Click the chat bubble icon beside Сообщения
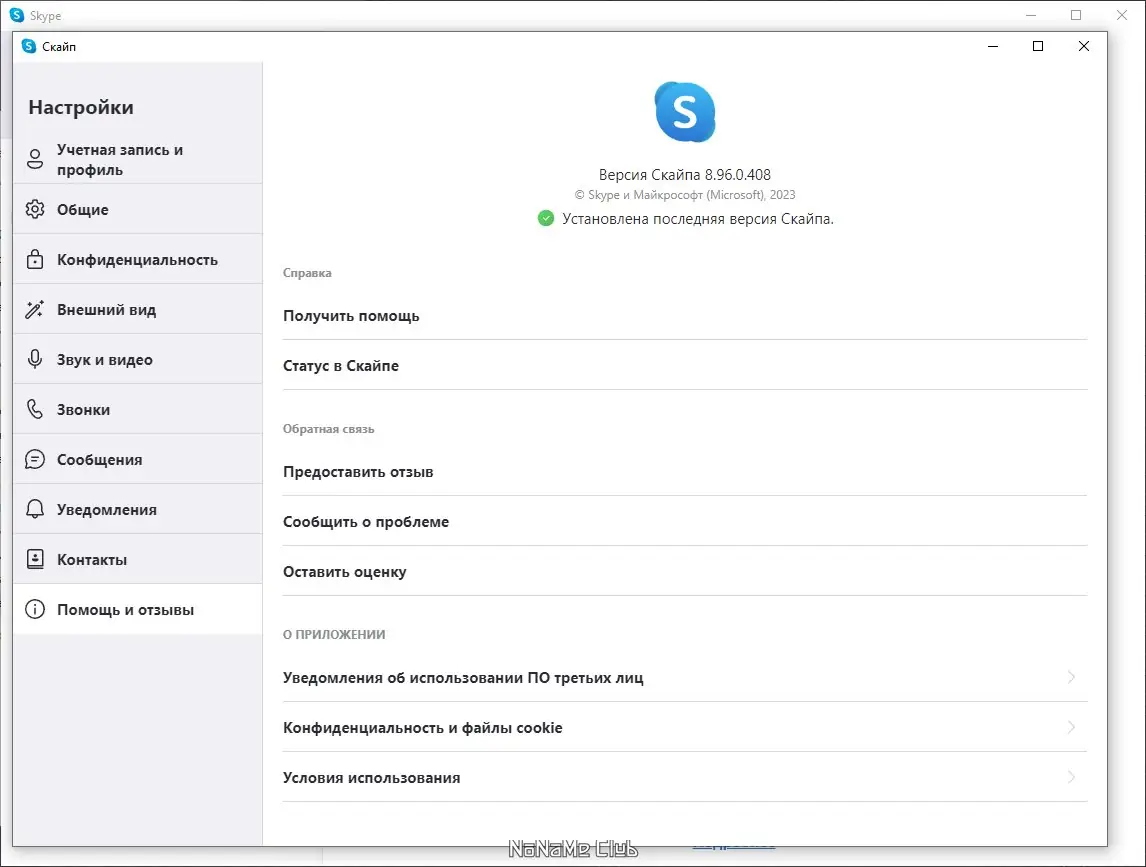Image resolution: width=1146 pixels, height=867 pixels. pyautogui.click(x=35, y=459)
